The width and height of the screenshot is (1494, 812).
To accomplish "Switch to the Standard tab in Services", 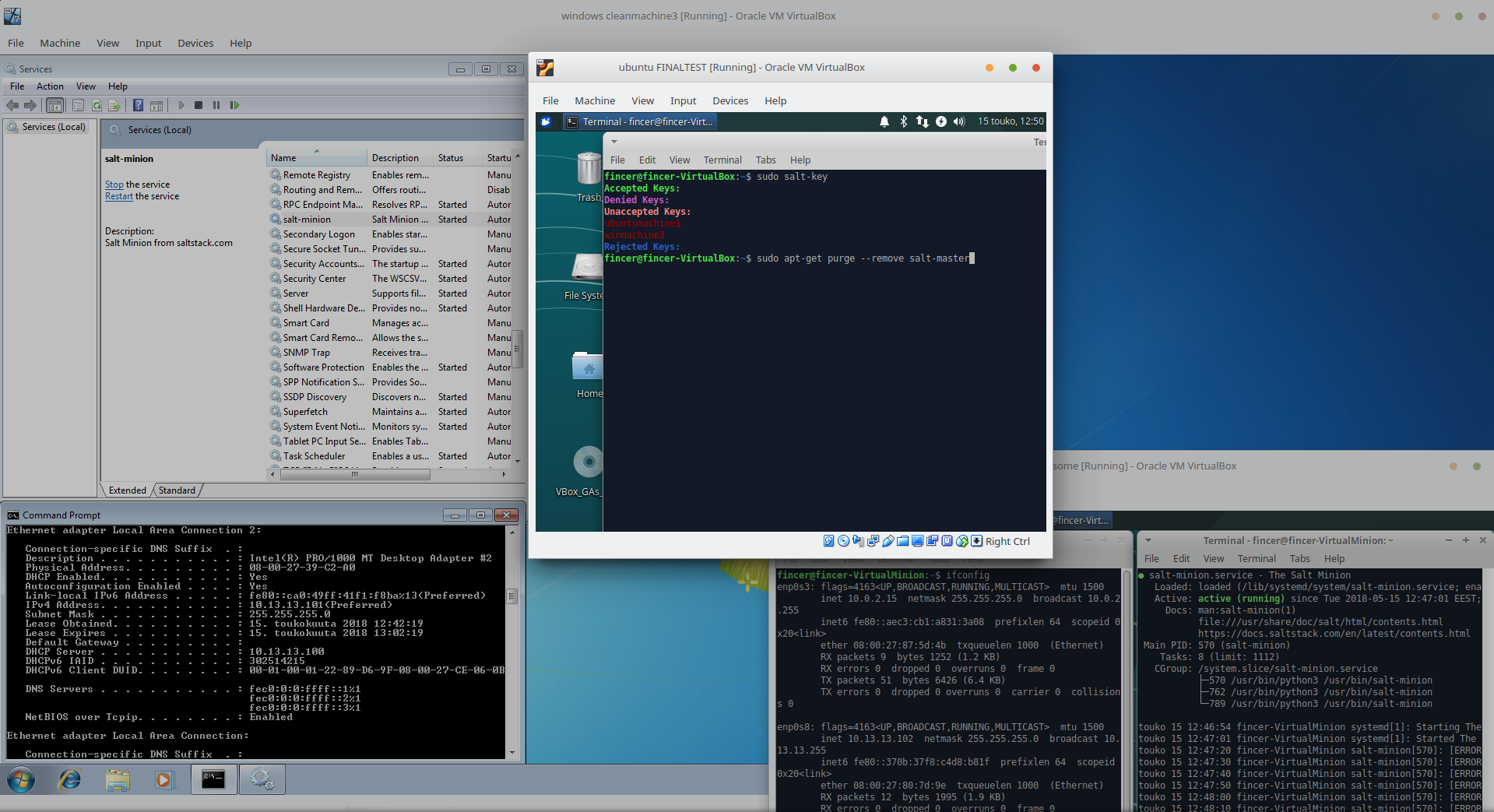I will pyautogui.click(x=177, y=490).
